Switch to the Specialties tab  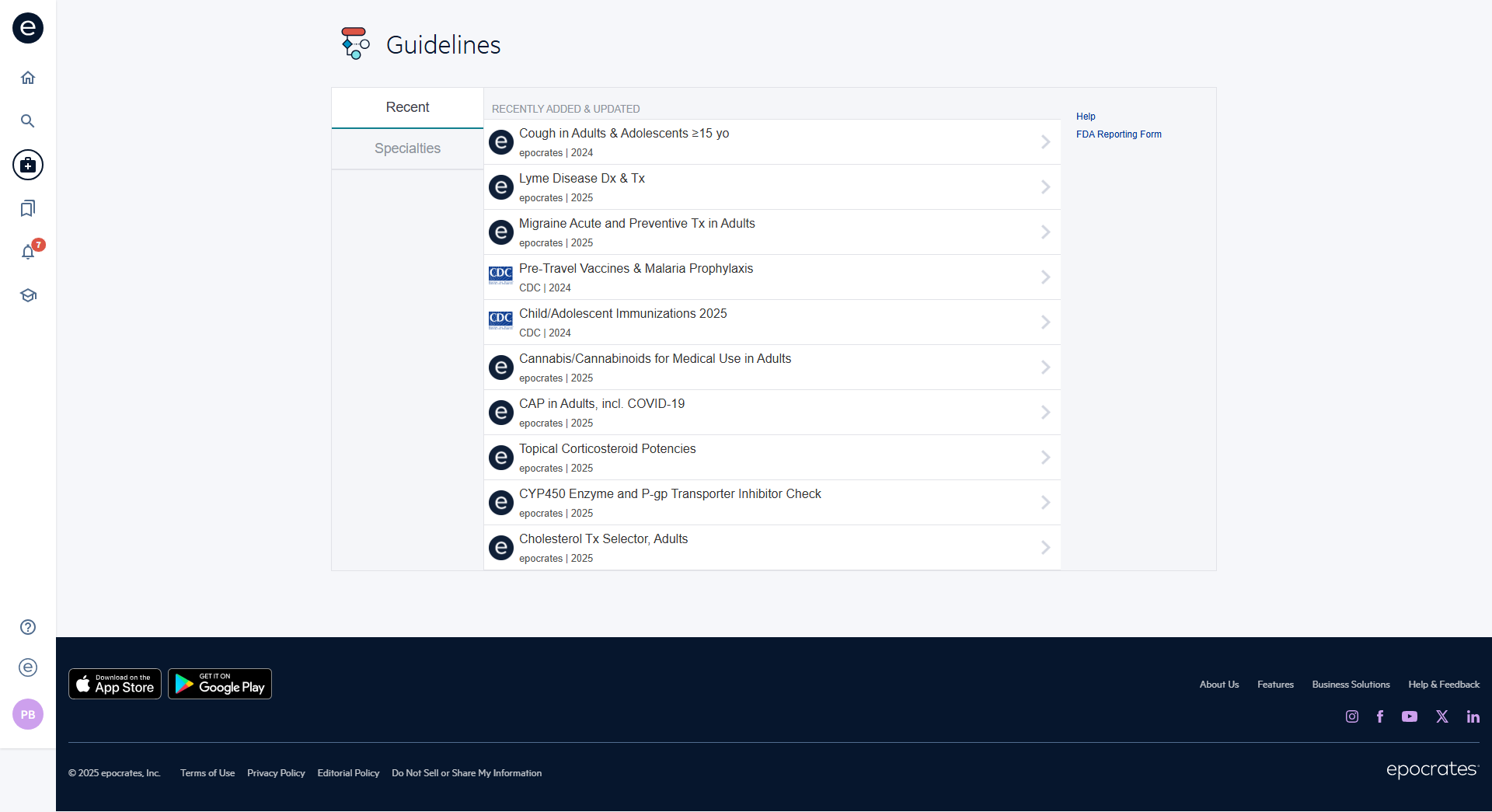pos(407,148)
